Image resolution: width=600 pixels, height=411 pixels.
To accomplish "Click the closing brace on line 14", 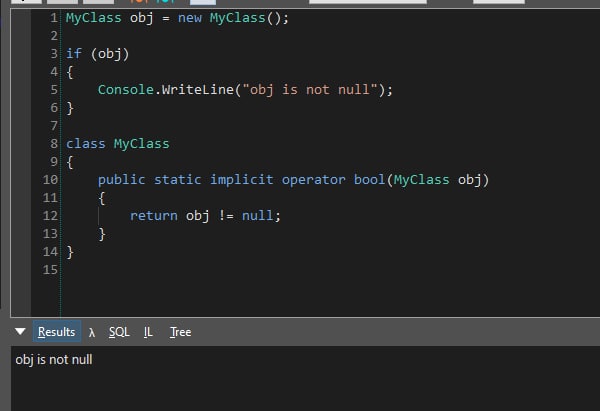I will point(70,252).
